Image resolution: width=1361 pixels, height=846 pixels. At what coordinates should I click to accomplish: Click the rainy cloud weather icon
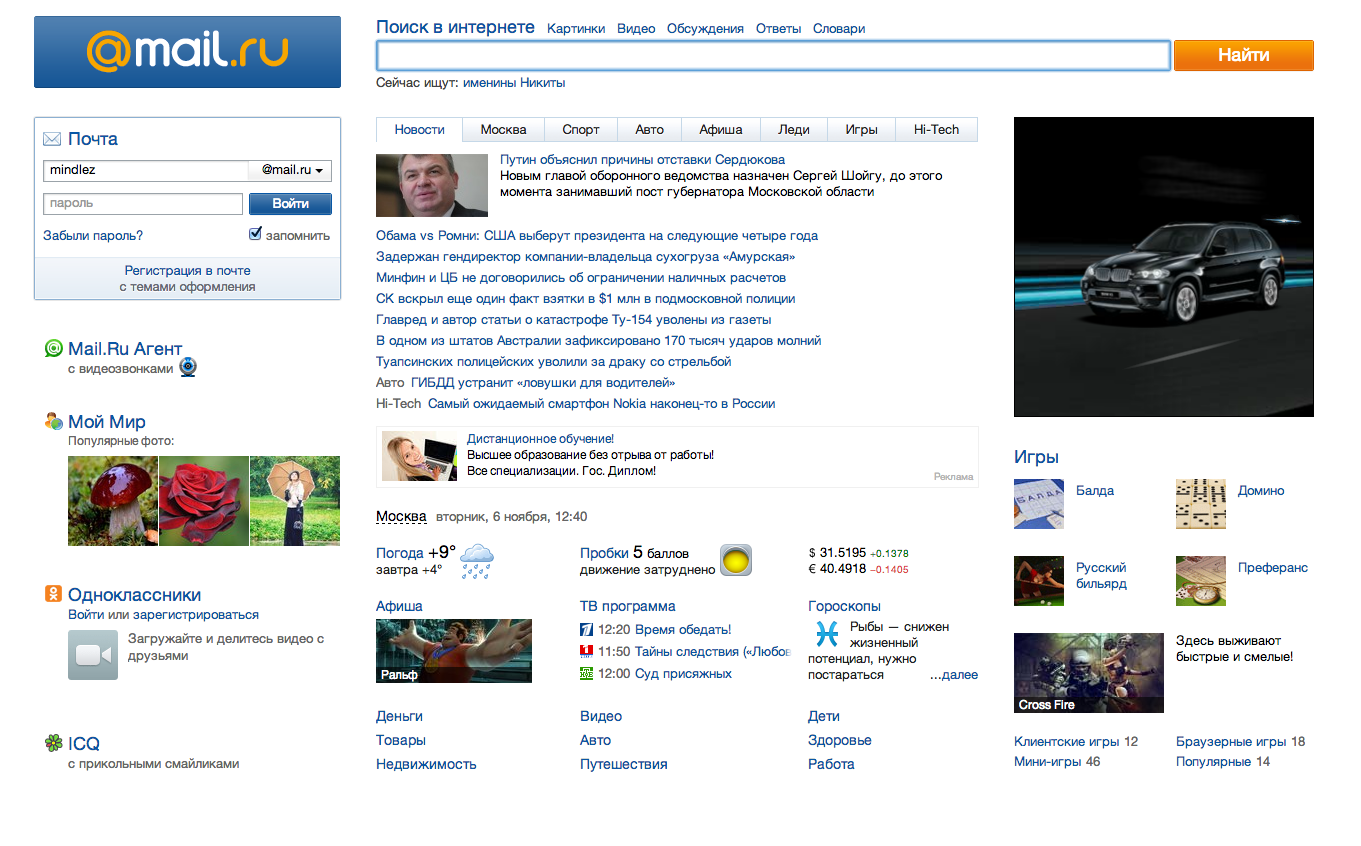click(477, 561)
